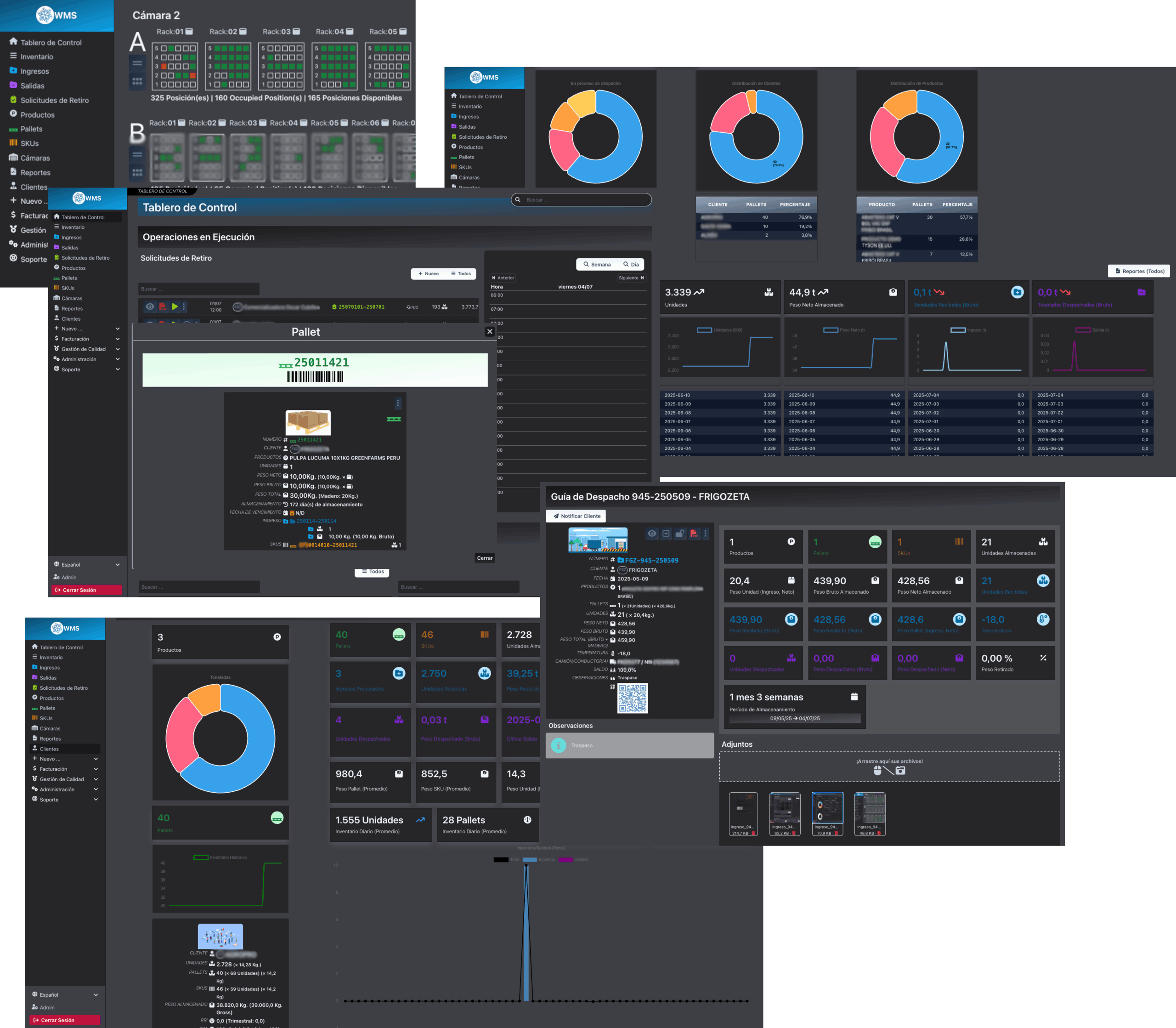1176x1028 pixels.
Task: Select the SKUs icon in Cámara 2 sidebar
Action: (13, 143)
